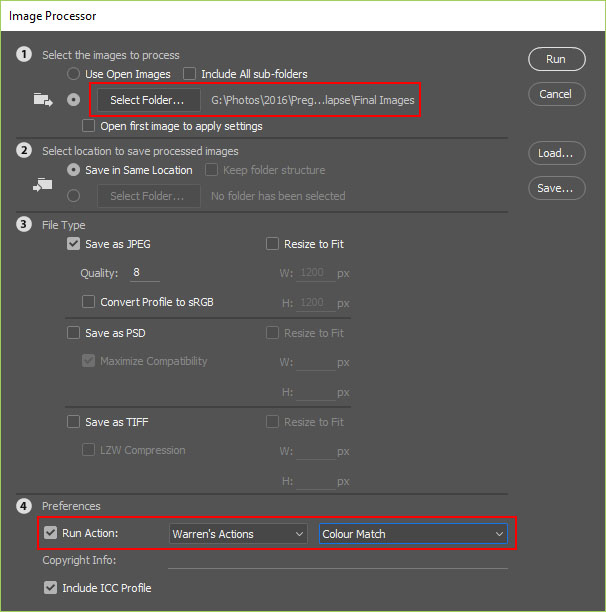This screenshot has width=606, height=612.
Task: Click Select Folder button for source images
Action: (149, 100)
